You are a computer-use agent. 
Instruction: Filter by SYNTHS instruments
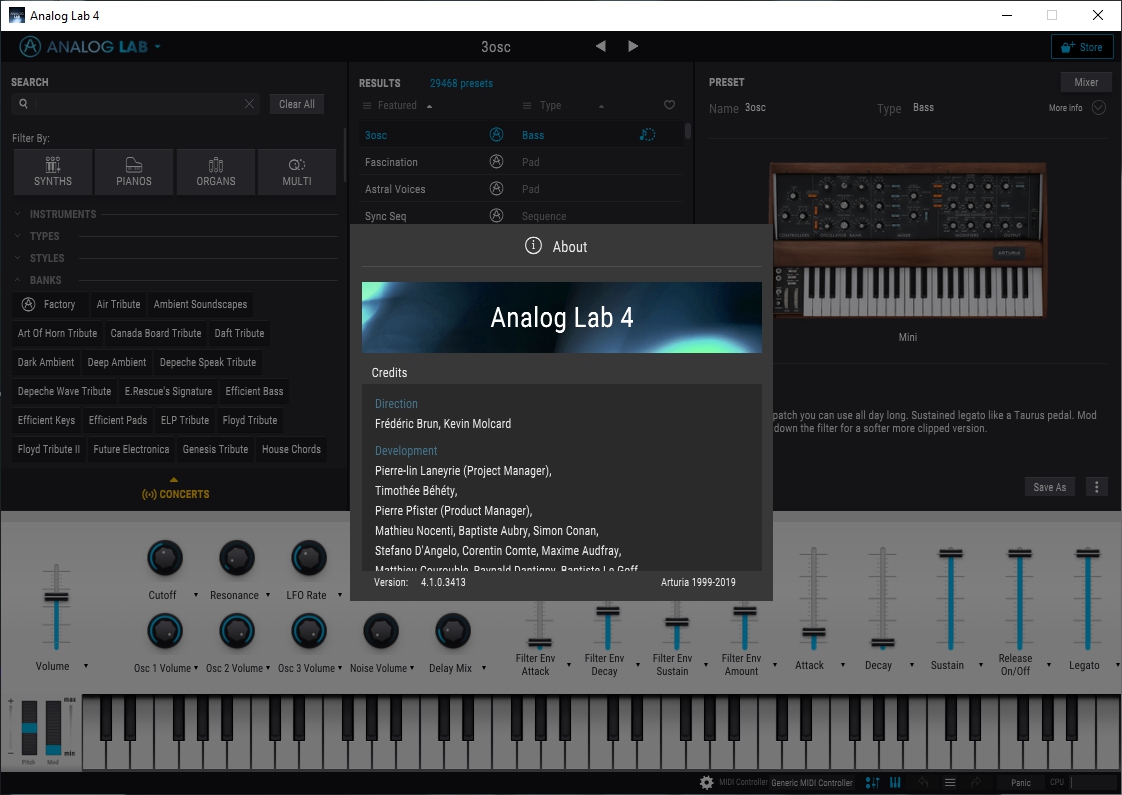[x=53, y=172]
